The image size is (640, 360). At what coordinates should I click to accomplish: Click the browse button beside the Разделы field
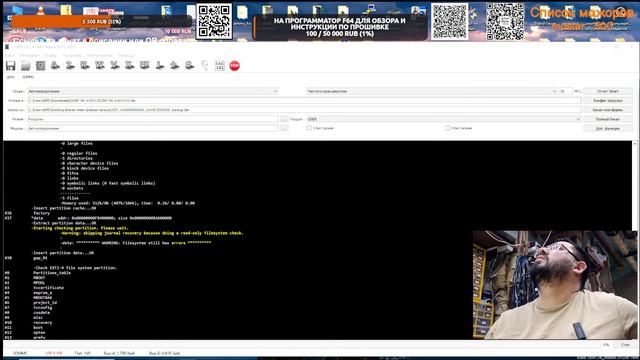(284, 119)
